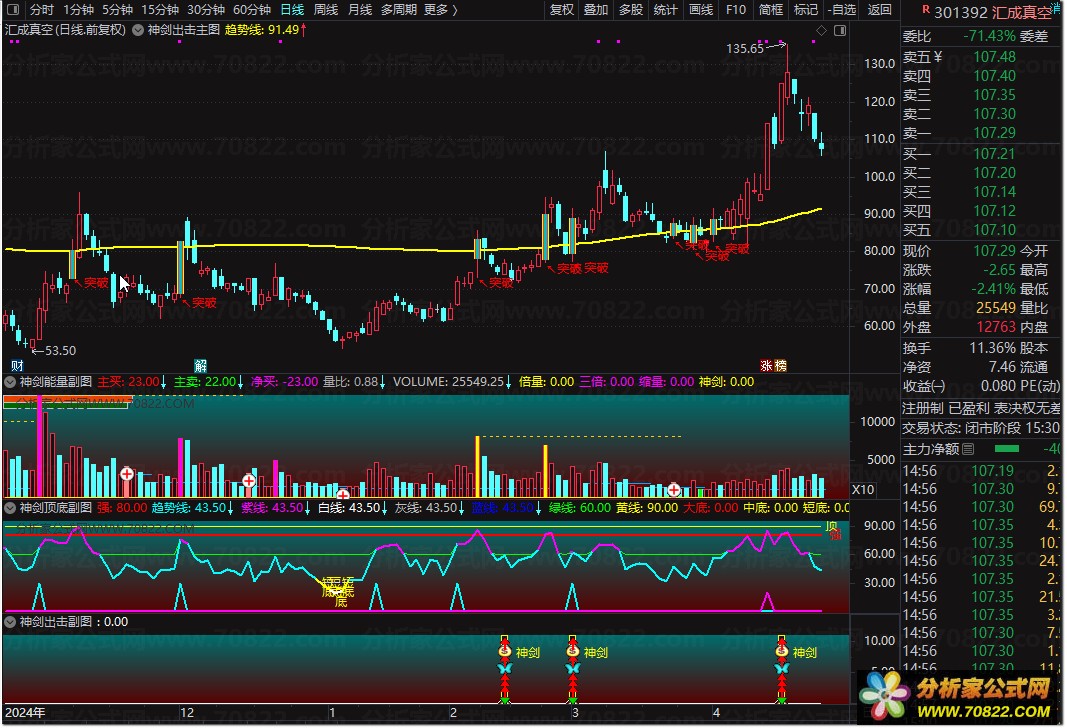Switch to the 60分钟 period tab

252,10
